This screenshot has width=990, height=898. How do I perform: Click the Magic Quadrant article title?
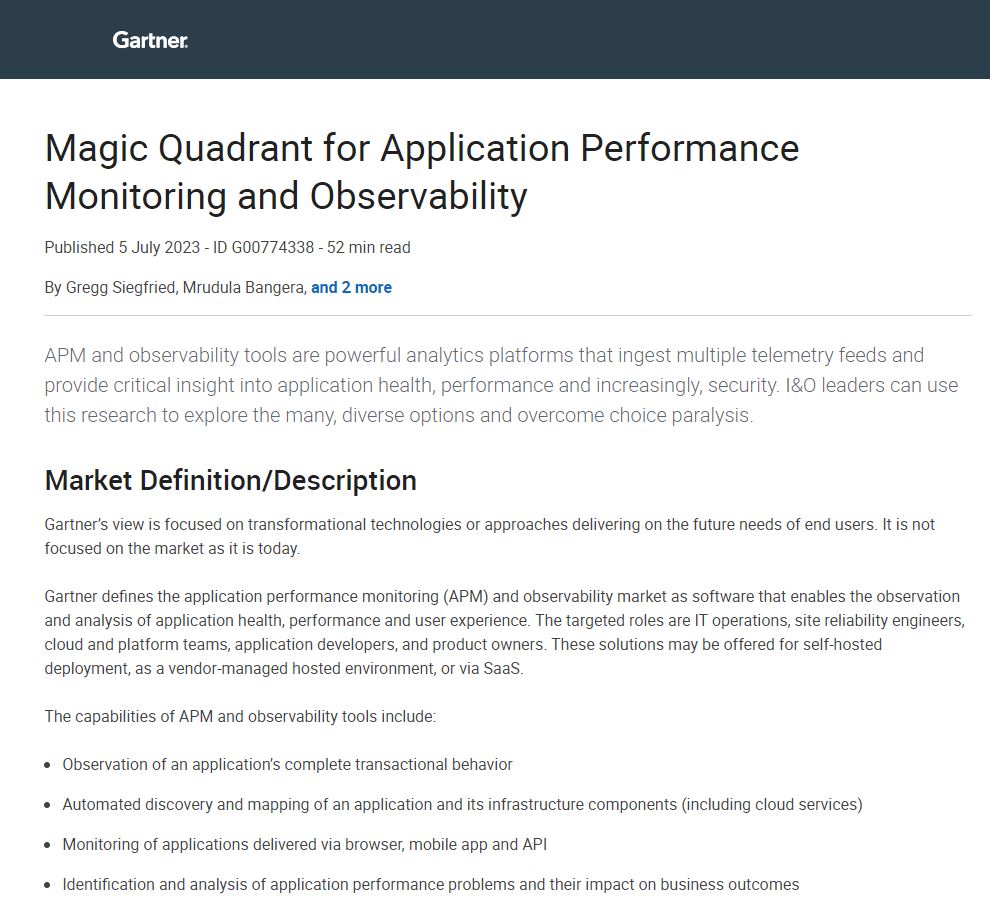(421, 172)
